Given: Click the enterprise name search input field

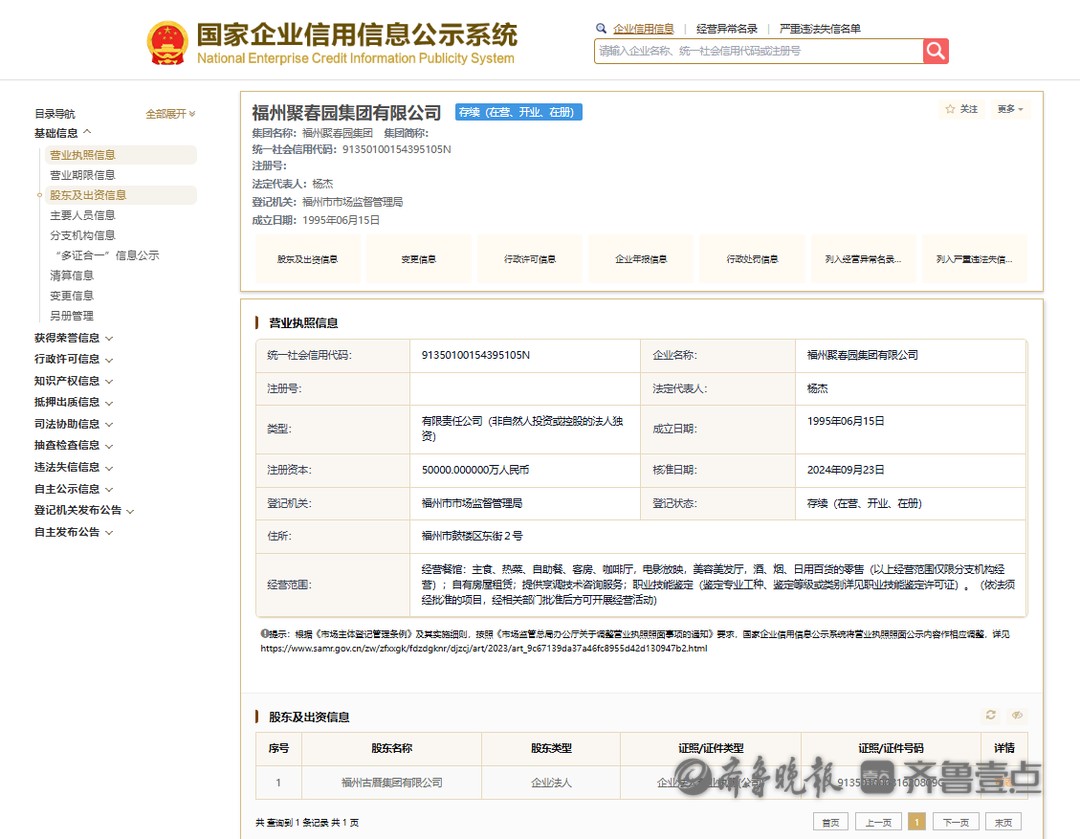Looking at the screenshot, I should [x=758, y=51].
